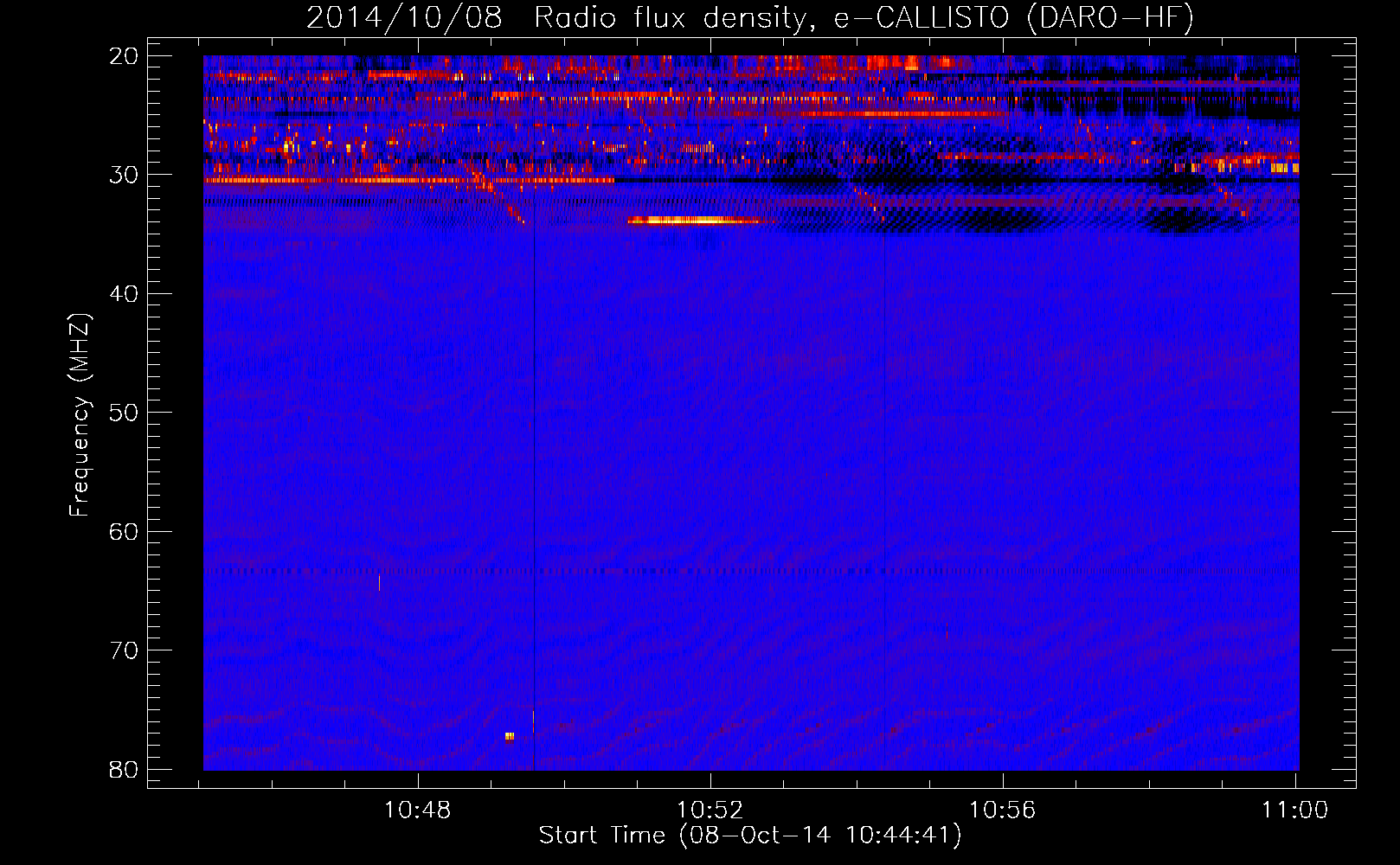Click the '20' frequency tick label
This screenshot has height=865, width=1400.
click(x=124, y=56)
